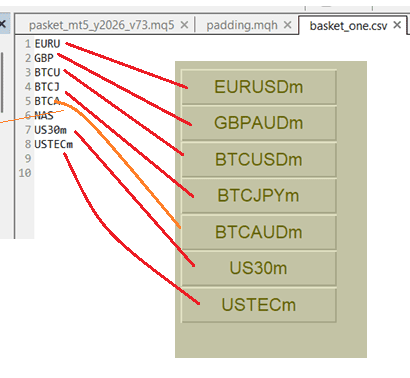Choose the BTCJPYm button
The image size is (410, 378).
(259, 196)
